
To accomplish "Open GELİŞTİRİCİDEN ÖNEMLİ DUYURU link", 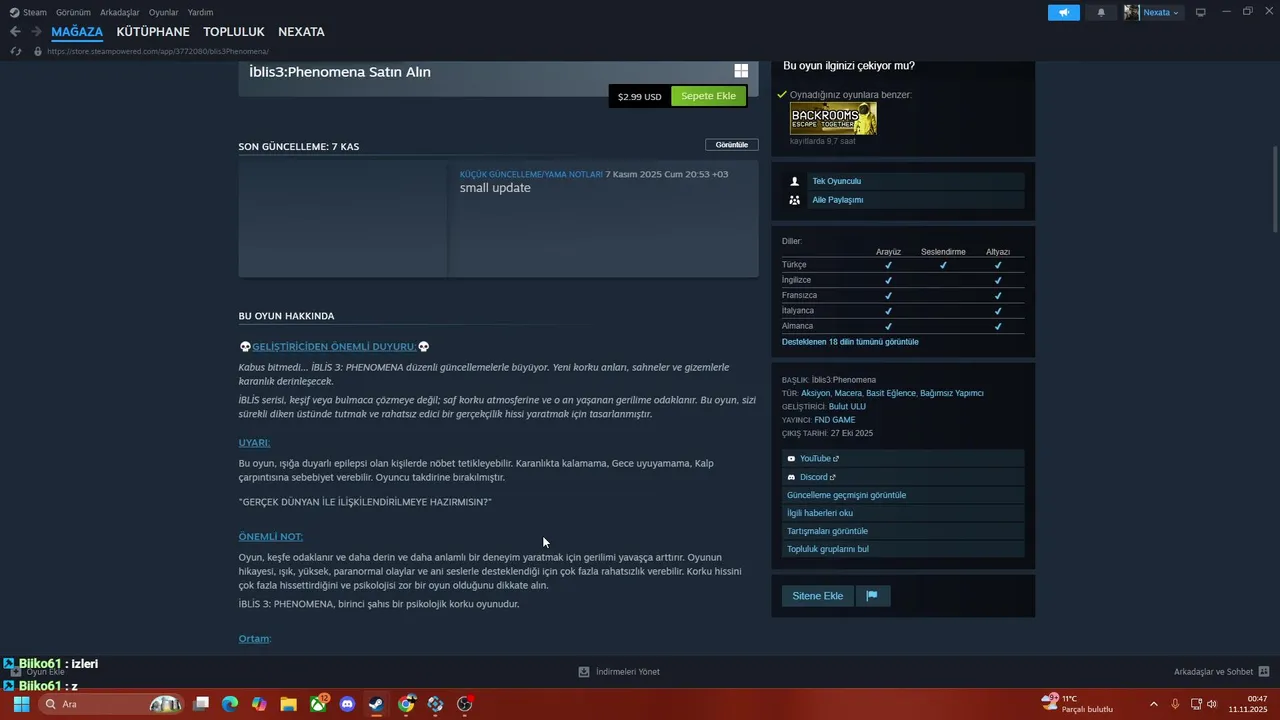I will click(334, 346).
